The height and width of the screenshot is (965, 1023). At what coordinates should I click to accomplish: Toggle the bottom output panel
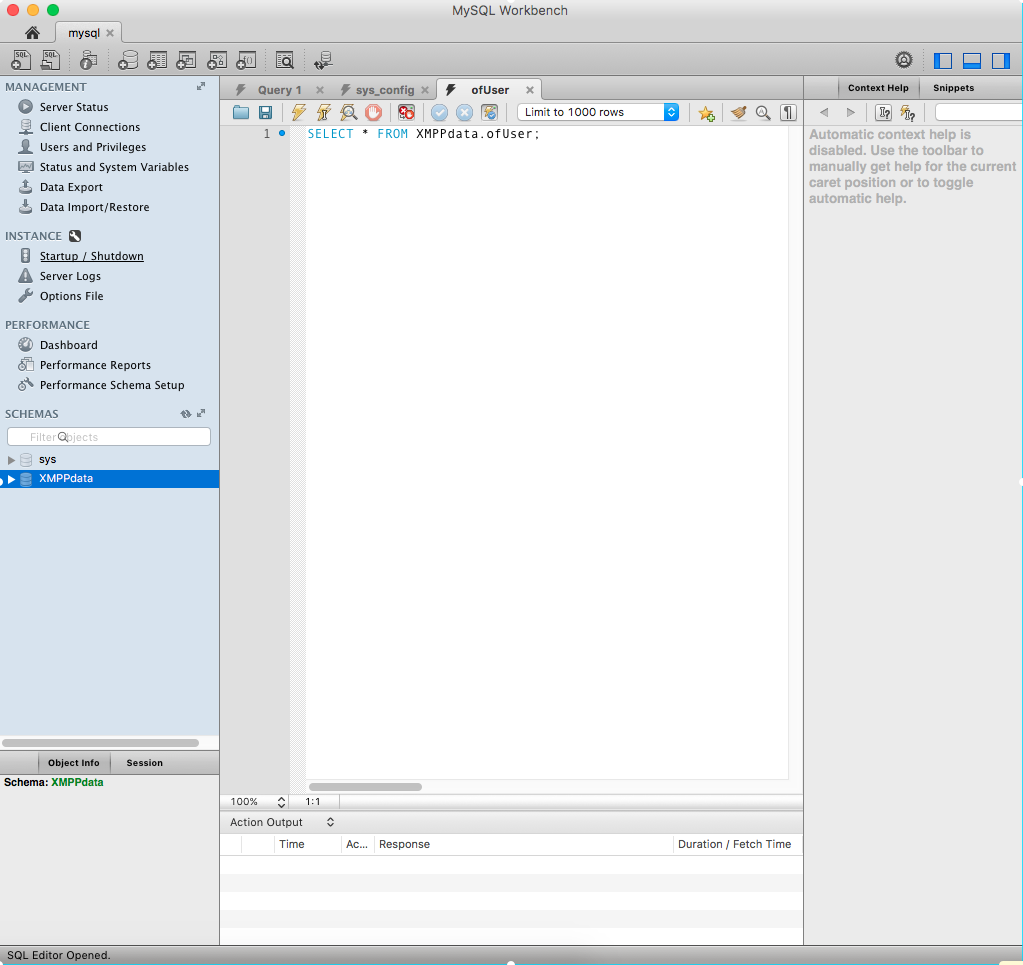pyautogui.click(x=972, y=61)
